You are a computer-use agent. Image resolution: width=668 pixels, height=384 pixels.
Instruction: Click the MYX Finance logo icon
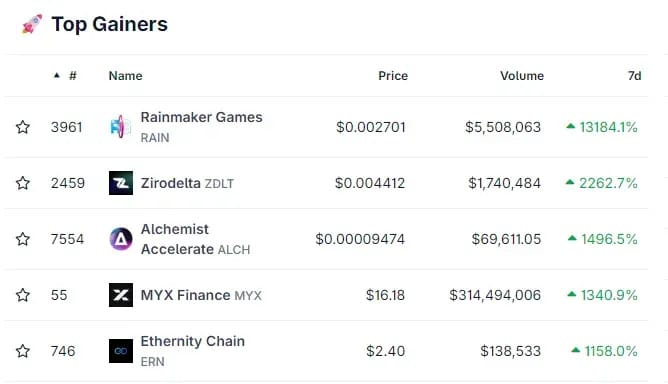click(x=121, y=295)
